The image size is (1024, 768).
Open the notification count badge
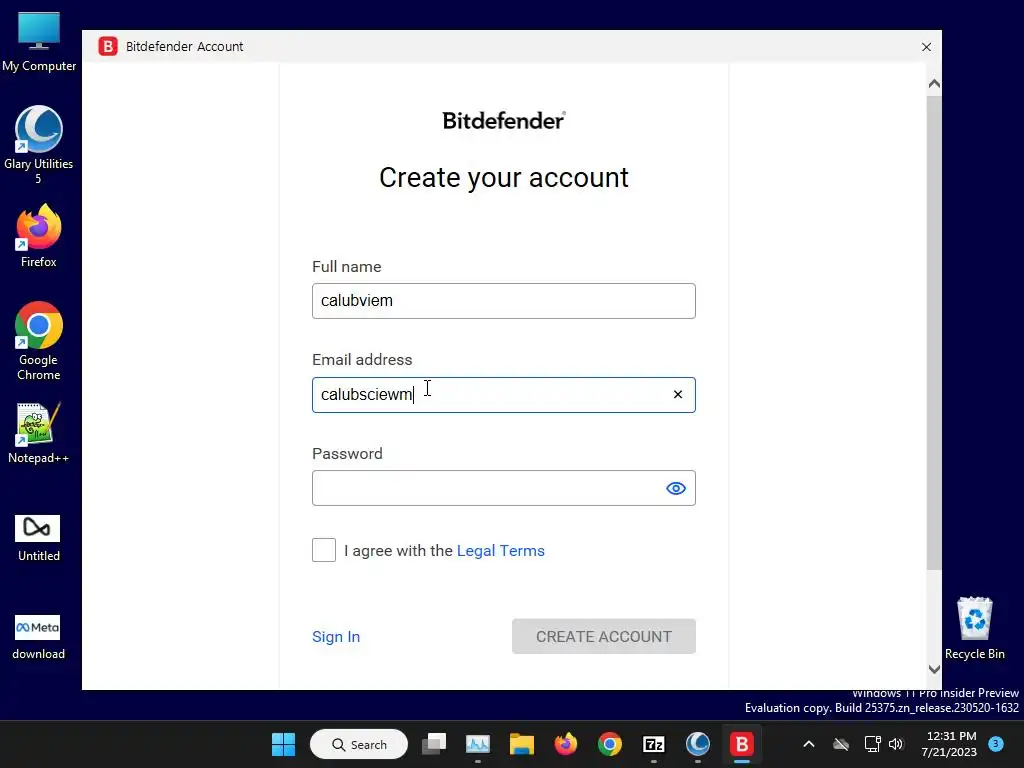point(996,743)
